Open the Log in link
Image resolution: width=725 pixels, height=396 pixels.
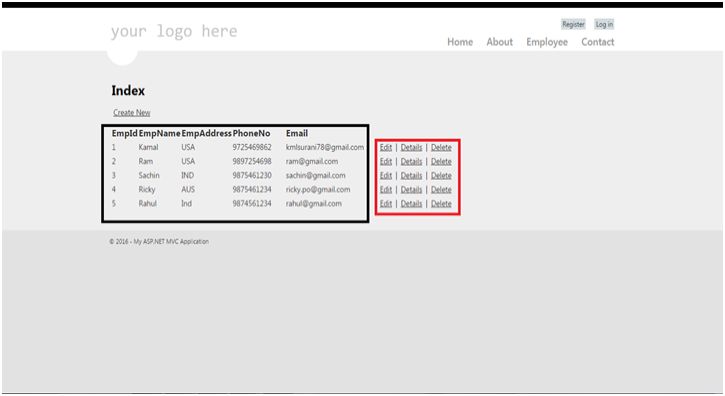point(604,24)
